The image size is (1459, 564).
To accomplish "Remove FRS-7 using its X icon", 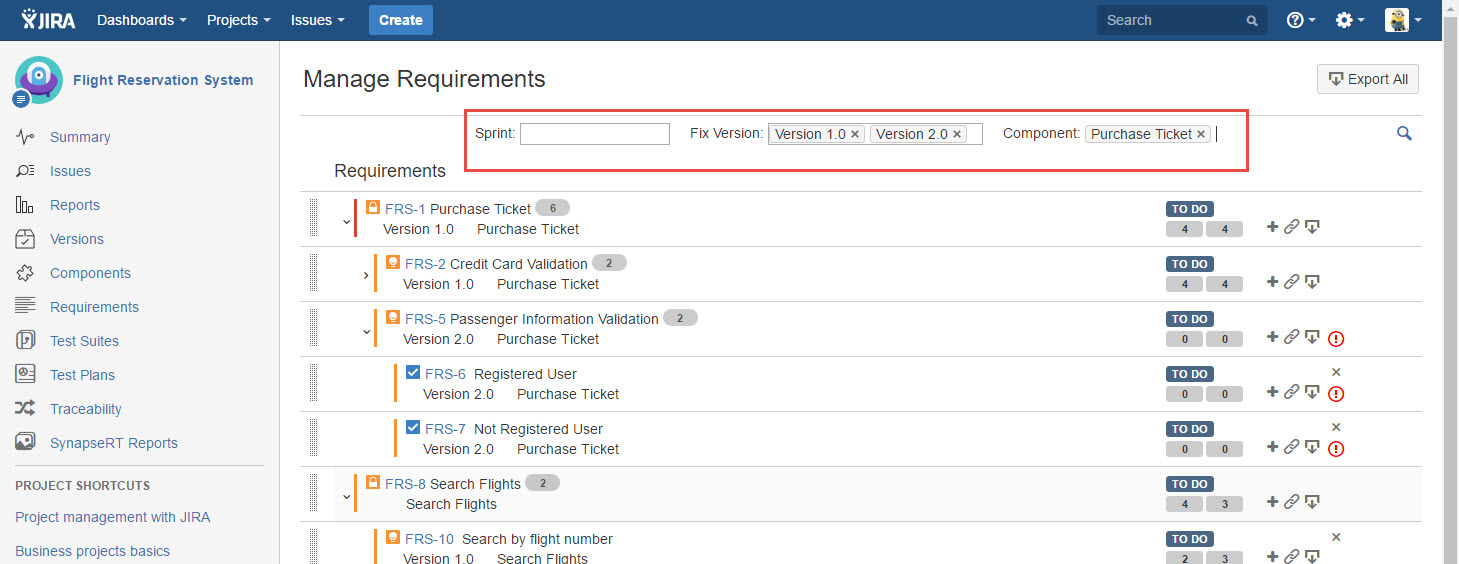I will [1336, 427].
